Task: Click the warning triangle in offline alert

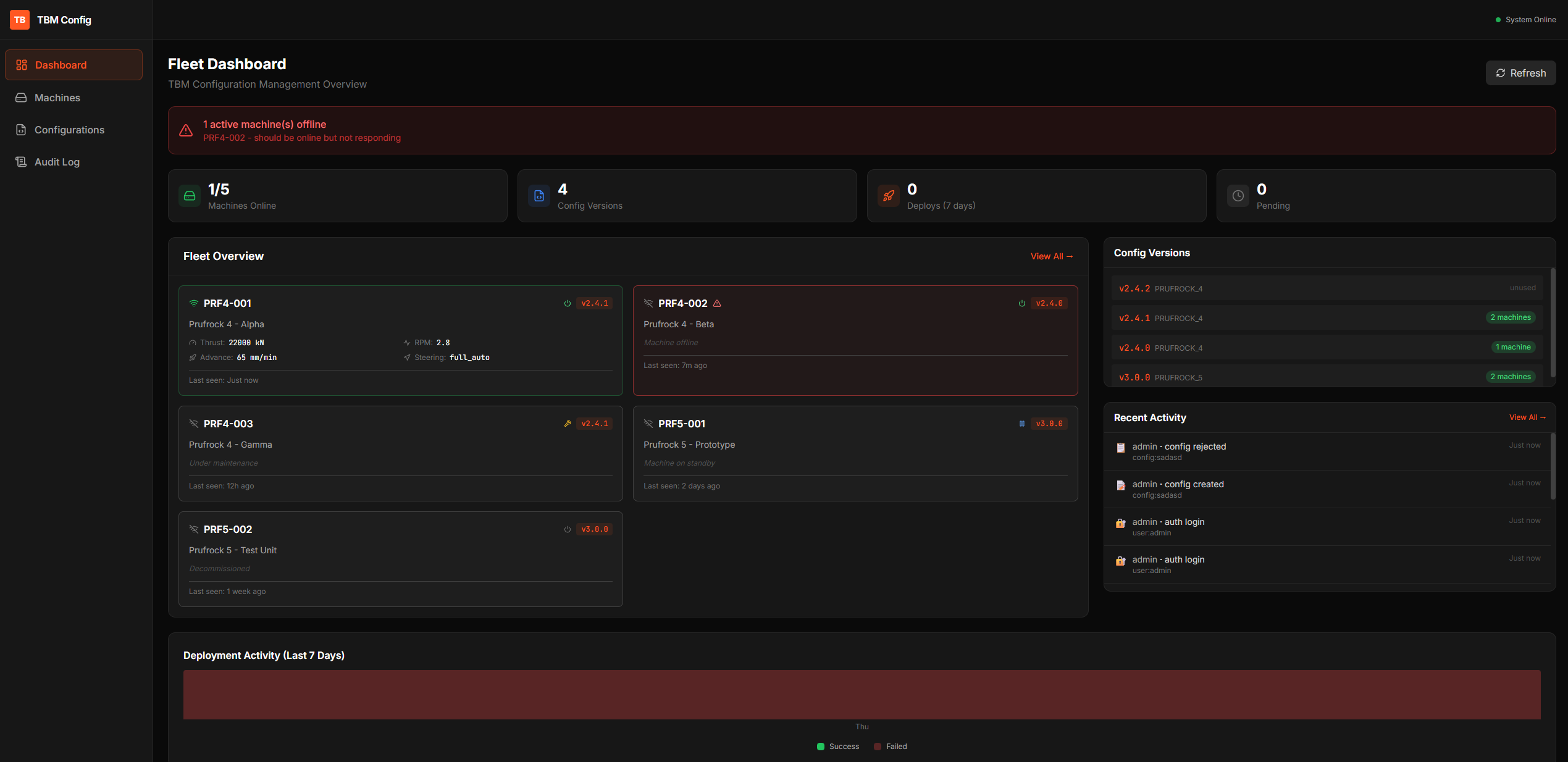Action: (186, 130)
